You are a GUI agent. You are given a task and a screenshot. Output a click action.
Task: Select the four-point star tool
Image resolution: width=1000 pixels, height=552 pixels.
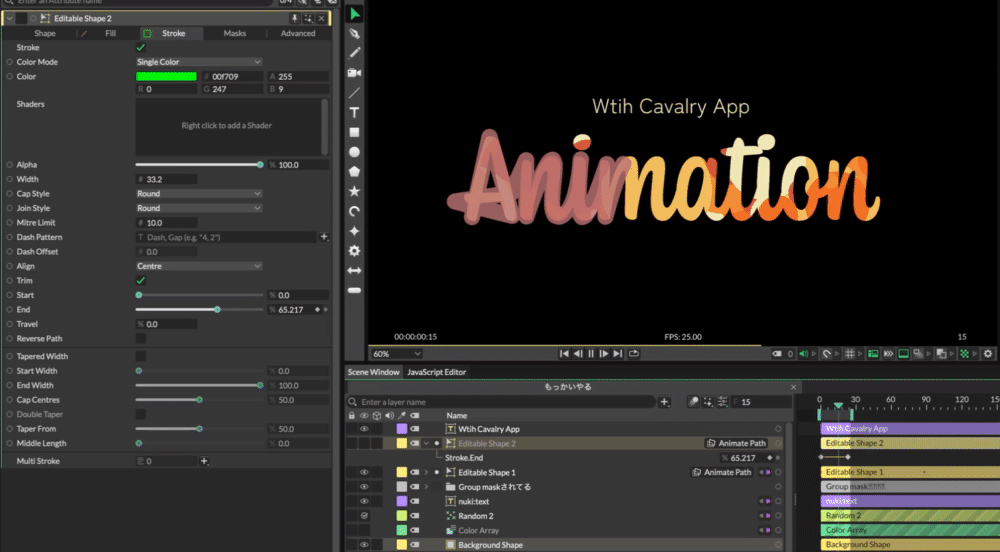[355, 231]
